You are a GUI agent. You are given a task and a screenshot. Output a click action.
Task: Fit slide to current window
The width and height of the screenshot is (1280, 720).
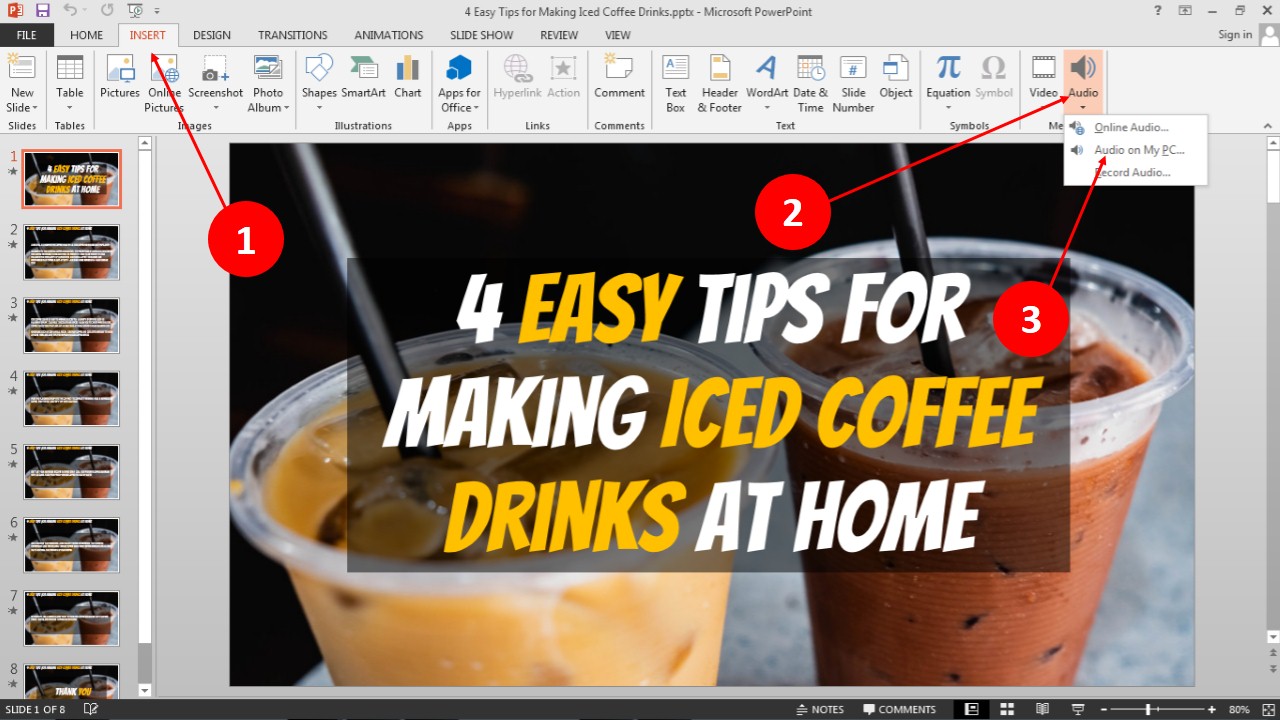pyautogui.click(x=1267, y=709)
